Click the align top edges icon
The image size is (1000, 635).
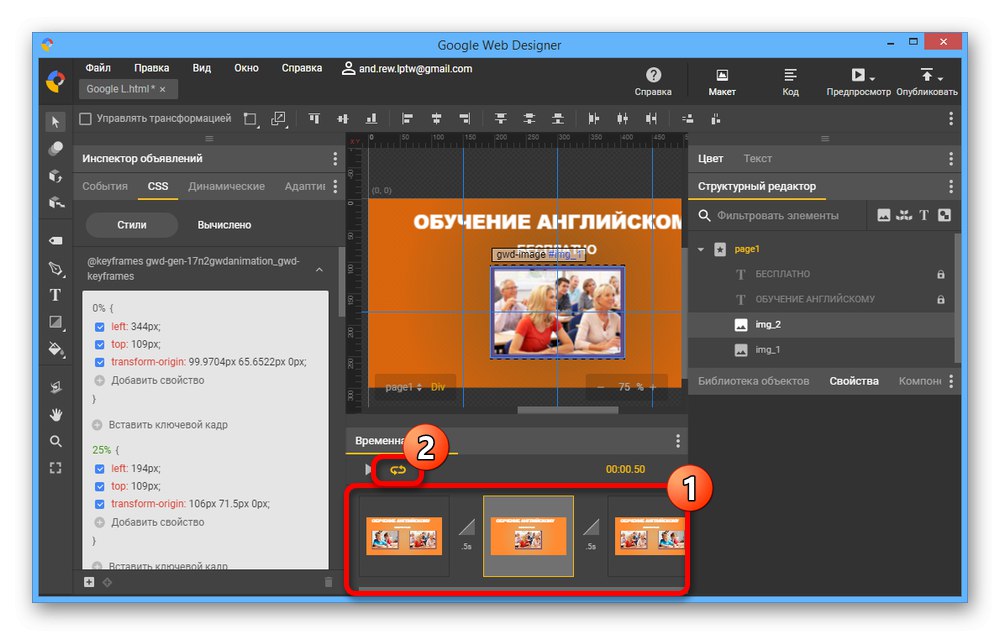click(x=314, y=119)
